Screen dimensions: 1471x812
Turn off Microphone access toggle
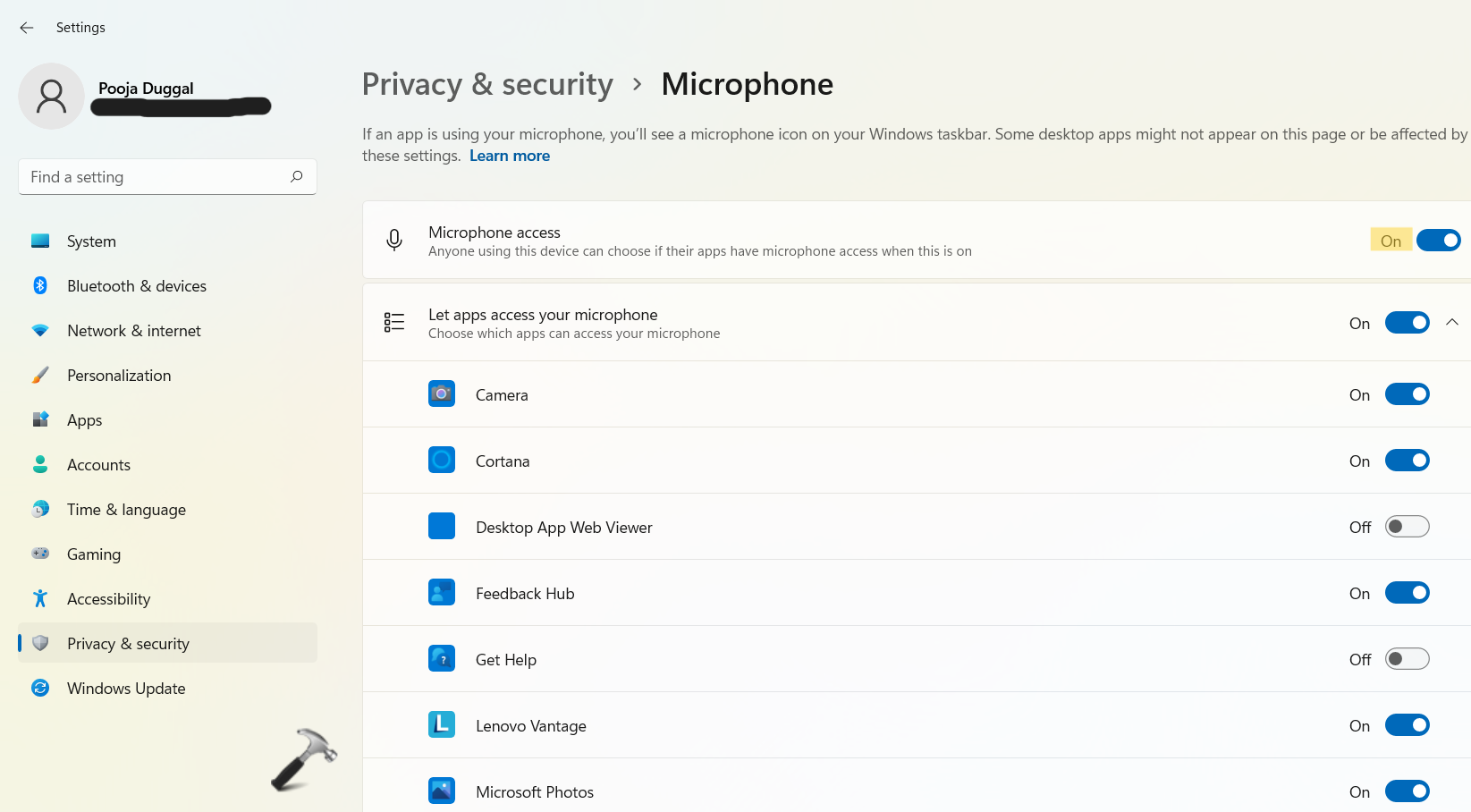point(1438,241)
